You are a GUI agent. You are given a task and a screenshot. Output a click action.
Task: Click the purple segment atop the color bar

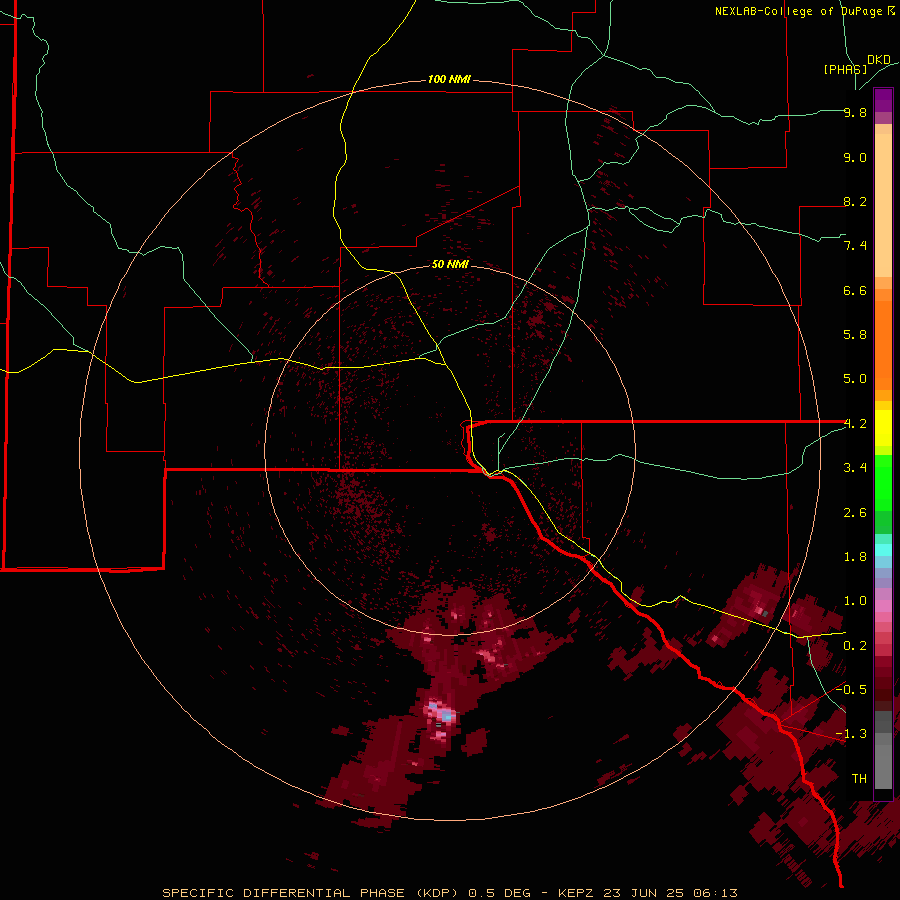pos(883,101)
